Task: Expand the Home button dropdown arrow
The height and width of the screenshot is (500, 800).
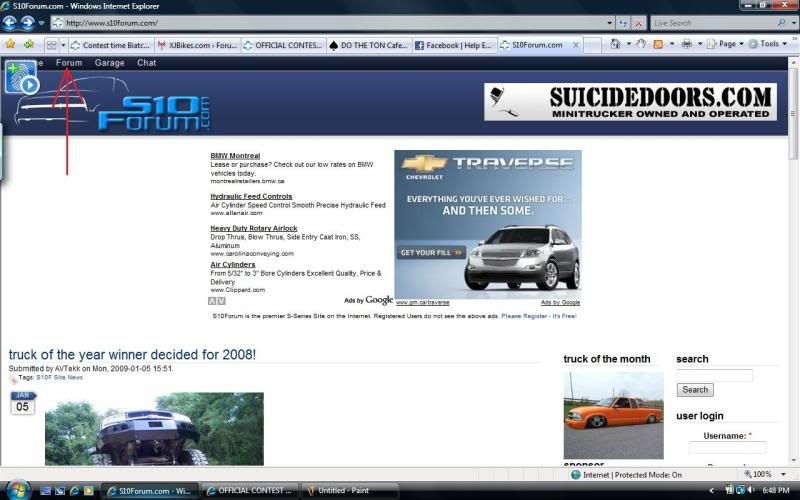Action: tap(629, 44)
